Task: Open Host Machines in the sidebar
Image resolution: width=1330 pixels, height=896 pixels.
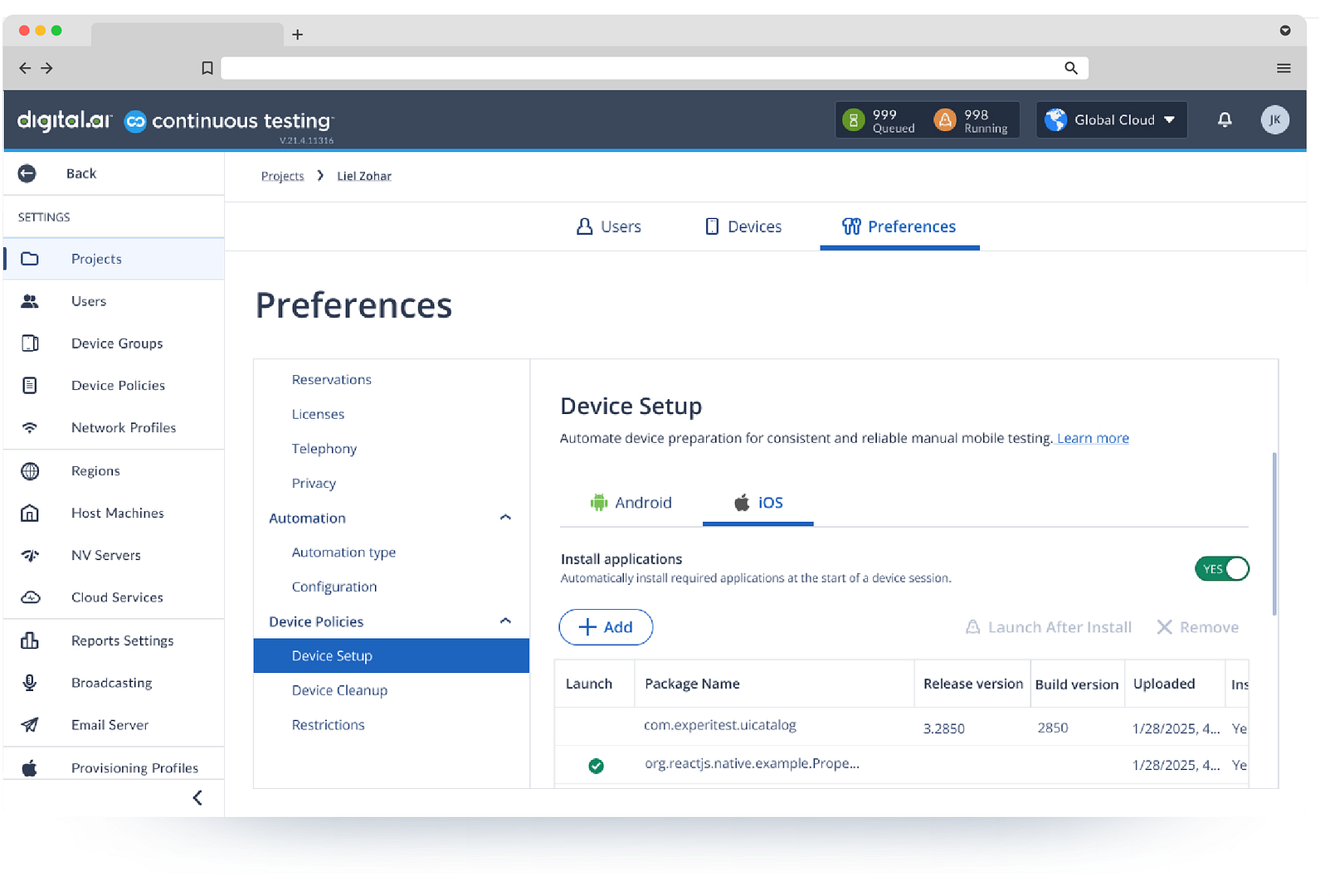Action: [117, 513]
